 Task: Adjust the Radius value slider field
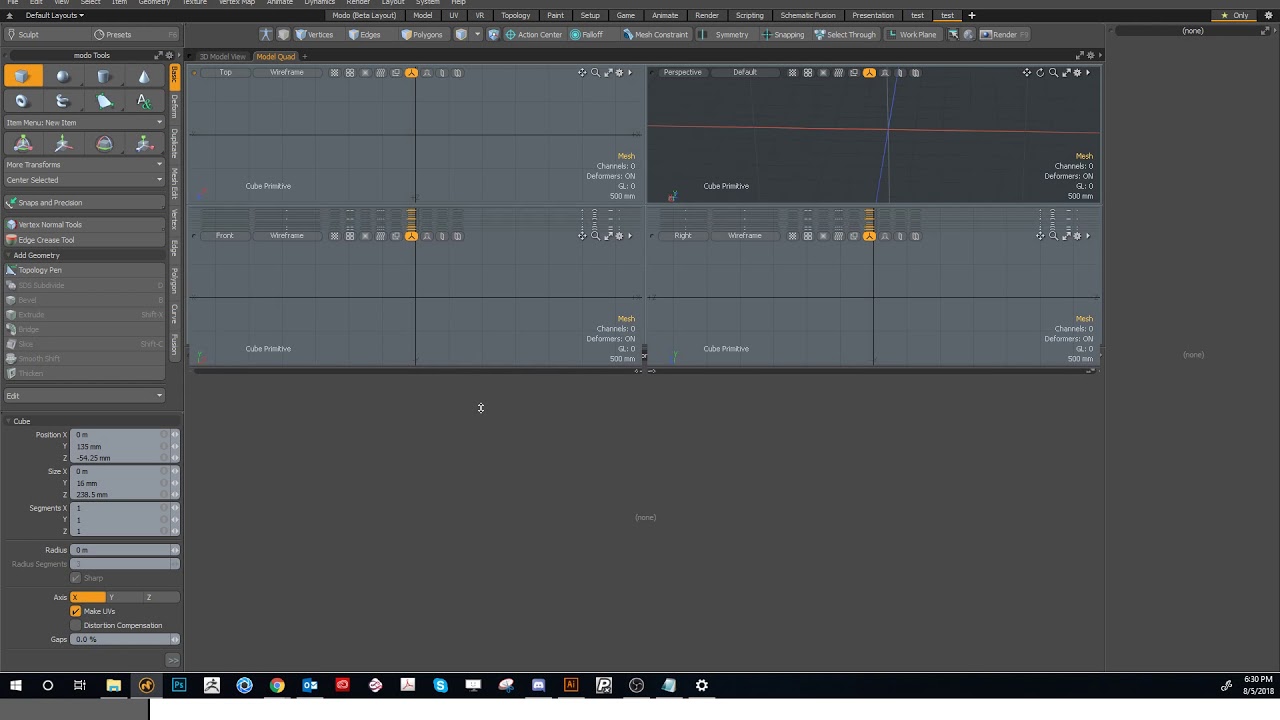[125, 550]
